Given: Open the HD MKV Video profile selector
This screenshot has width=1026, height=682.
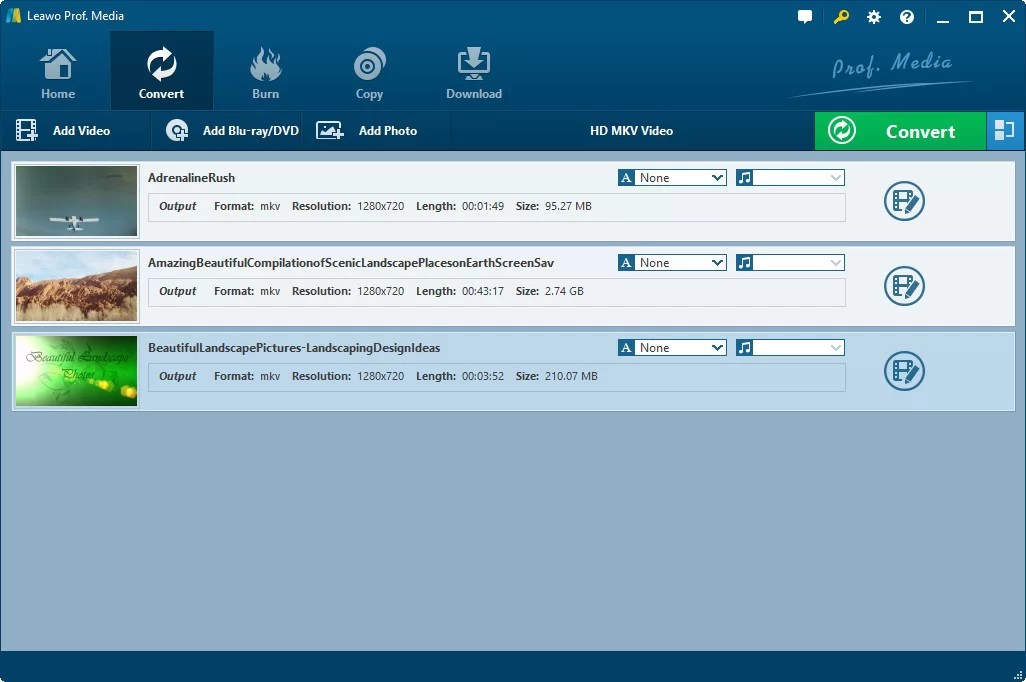Looking at the screenshot, I should [631, 131].
